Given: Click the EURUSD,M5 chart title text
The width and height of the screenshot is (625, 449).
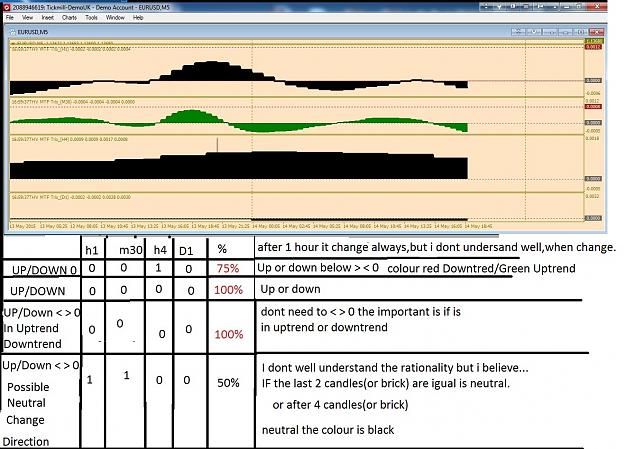Looking at the screenshot, I should pyautogui.click(x=33, y=32).
